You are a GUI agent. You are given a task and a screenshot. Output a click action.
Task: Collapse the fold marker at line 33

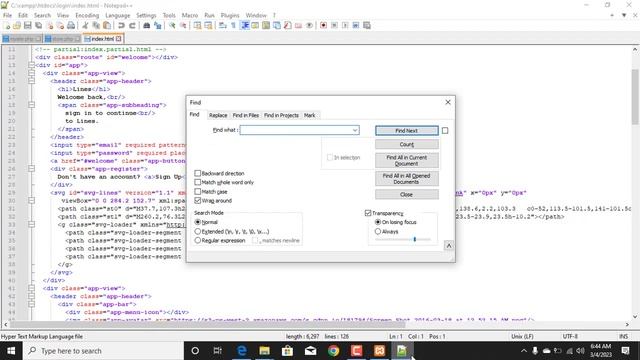(x=31, y=224)
